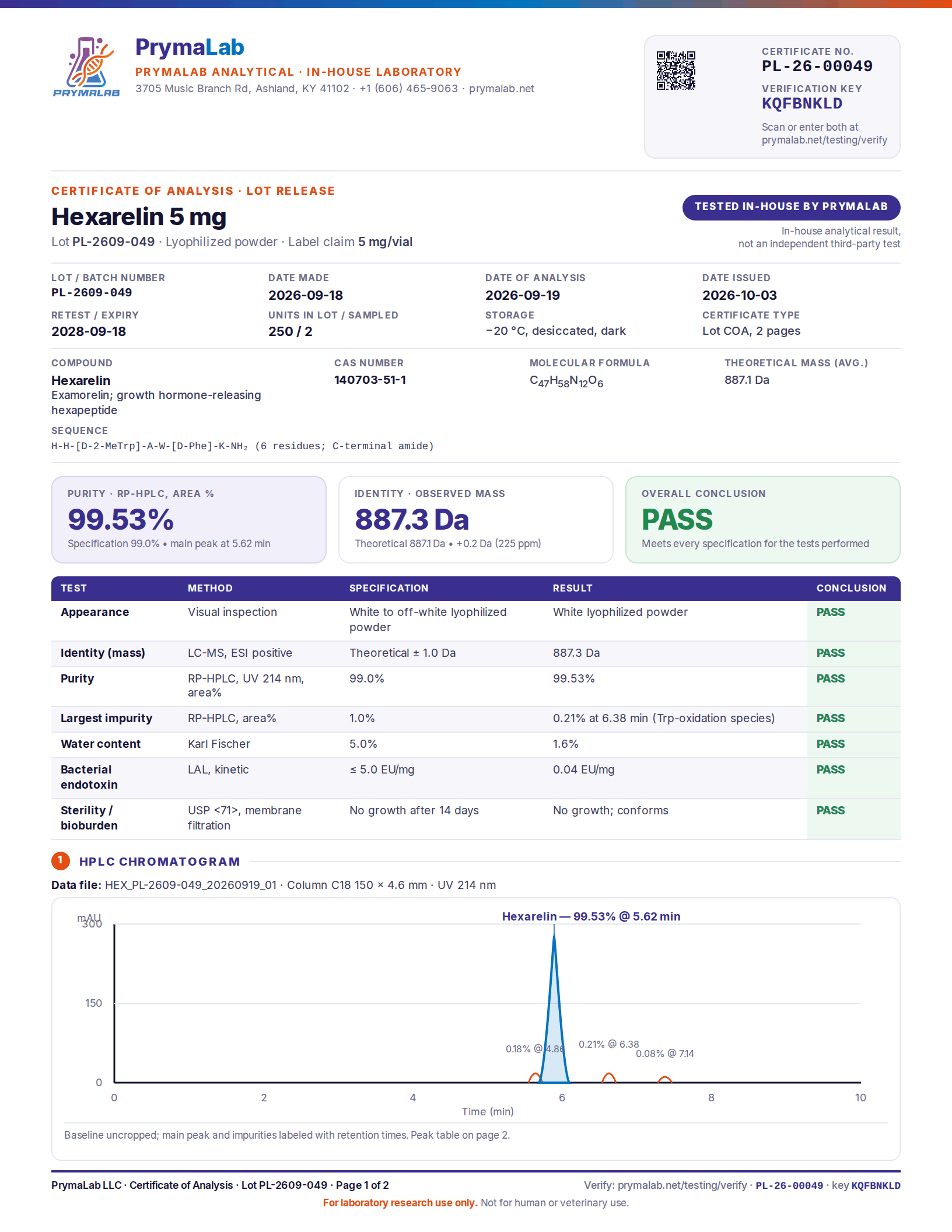Image resolution: width=952 pixels, height=1232 pixels.
Task: Click the Hexarelin 5 mg product title
Action: pyautogui.click(x=139, y=216)
